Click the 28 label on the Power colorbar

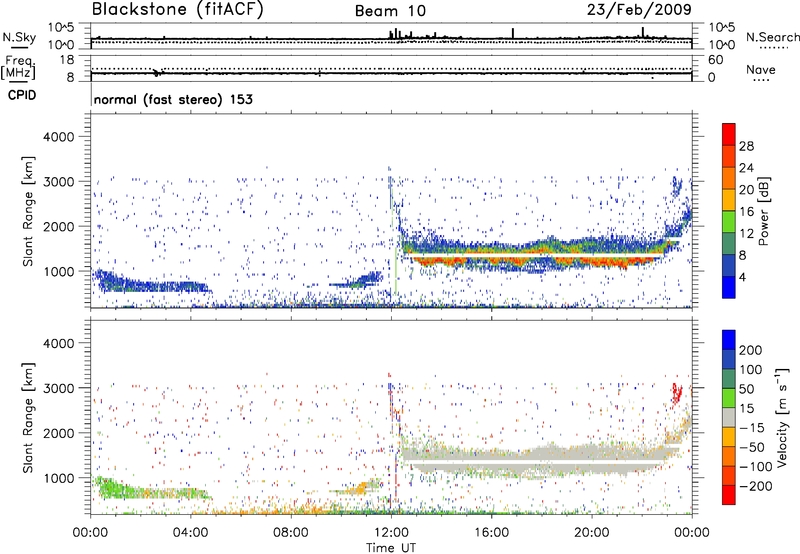point(746,146)
